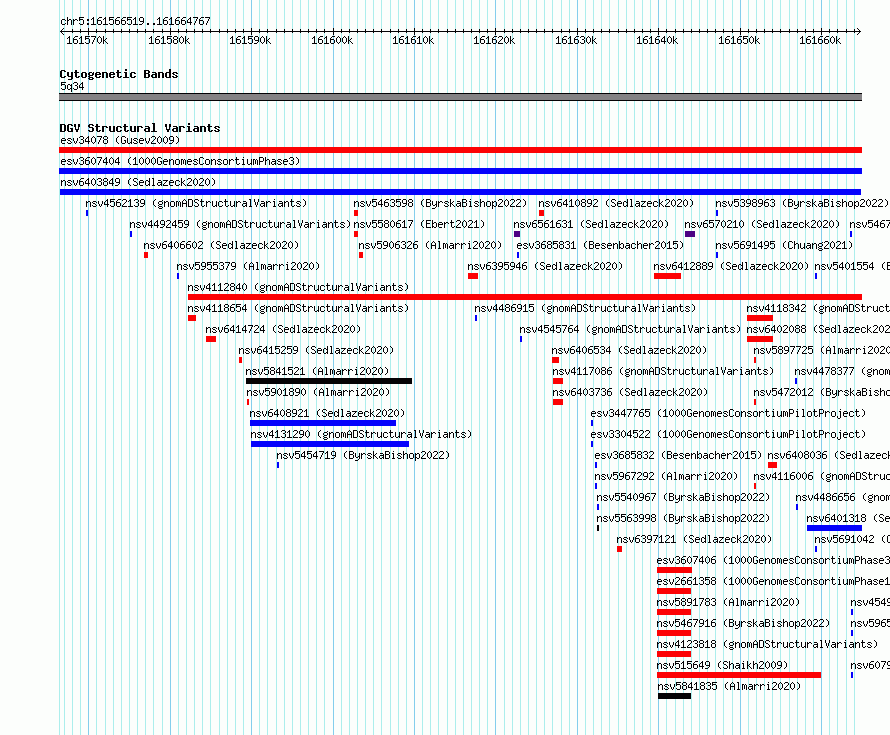Select the blue nsv6401318 variant bar
Viewport: 890px width, 735px height.
834,528
